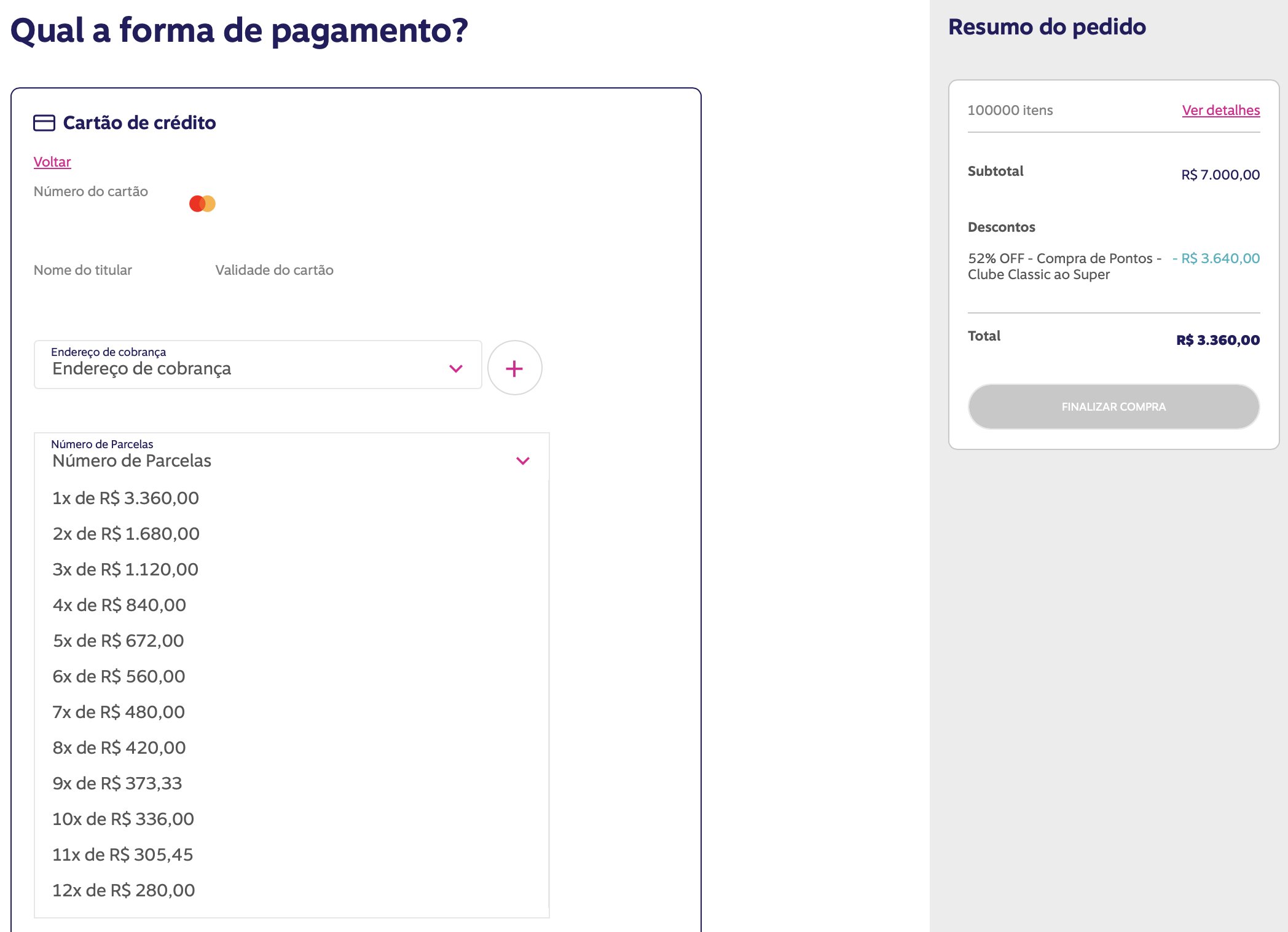Click the Finalizar Compra button
This screenshot has height=932, width=1288.
1113,406
